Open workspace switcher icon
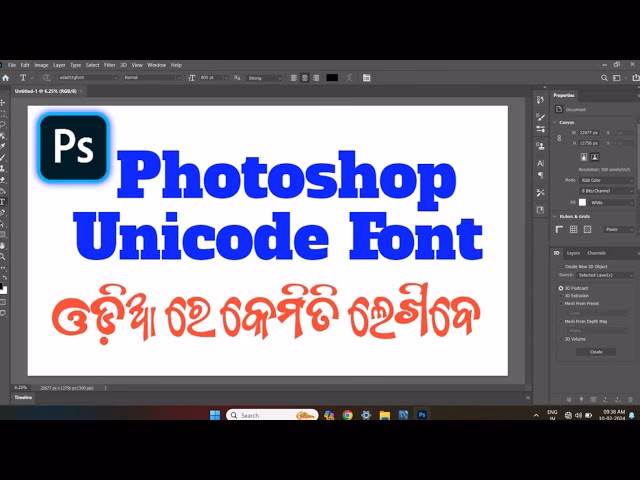 click(617, 78)
